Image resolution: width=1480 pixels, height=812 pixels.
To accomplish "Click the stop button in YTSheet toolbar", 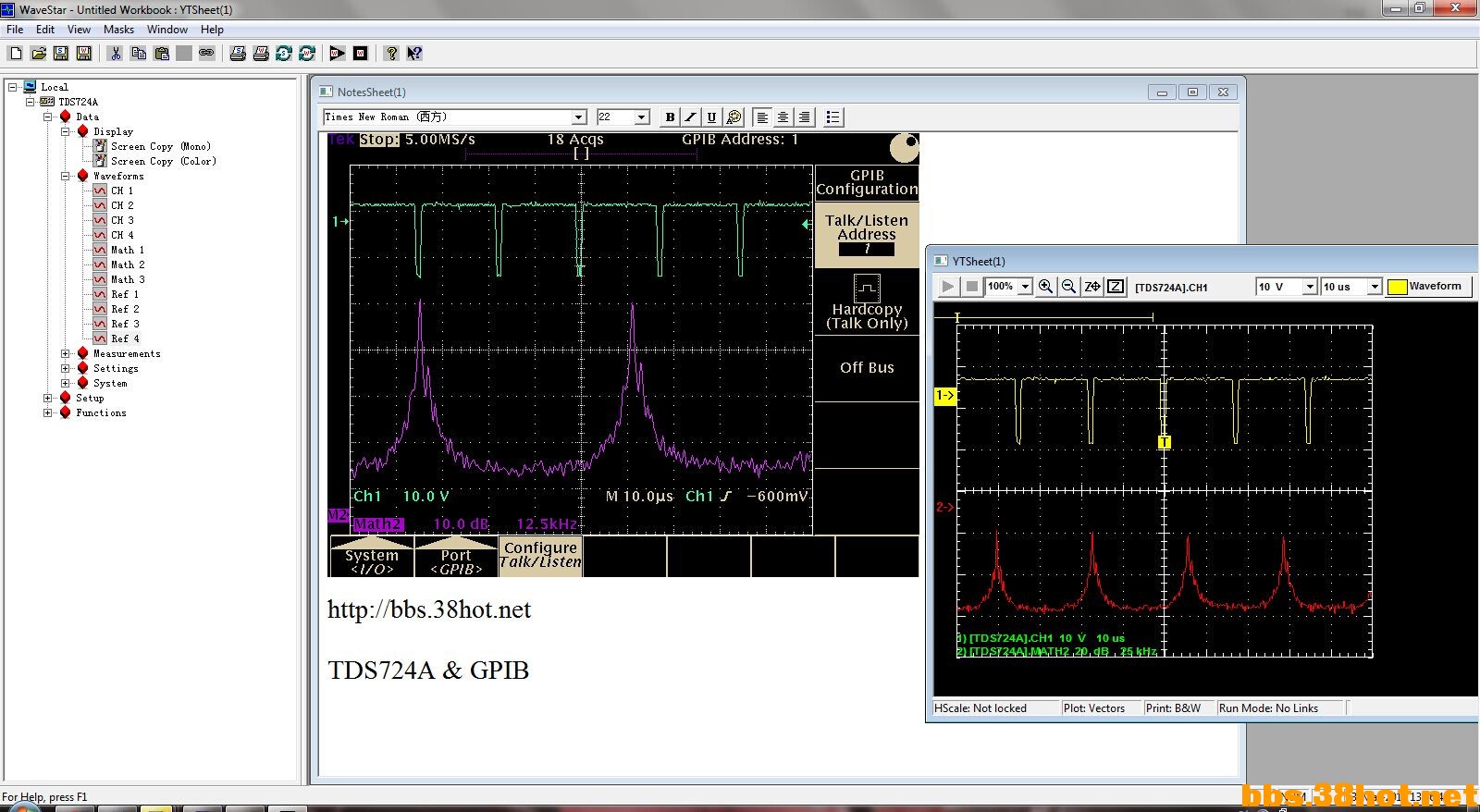I will [971, 287].
